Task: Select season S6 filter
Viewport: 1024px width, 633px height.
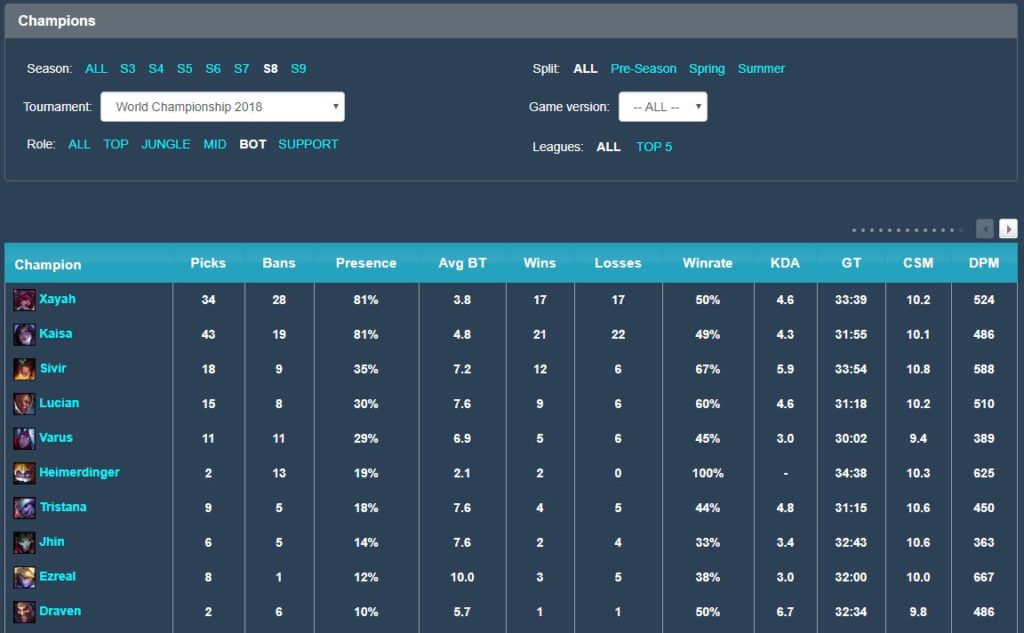Action: 213,69
